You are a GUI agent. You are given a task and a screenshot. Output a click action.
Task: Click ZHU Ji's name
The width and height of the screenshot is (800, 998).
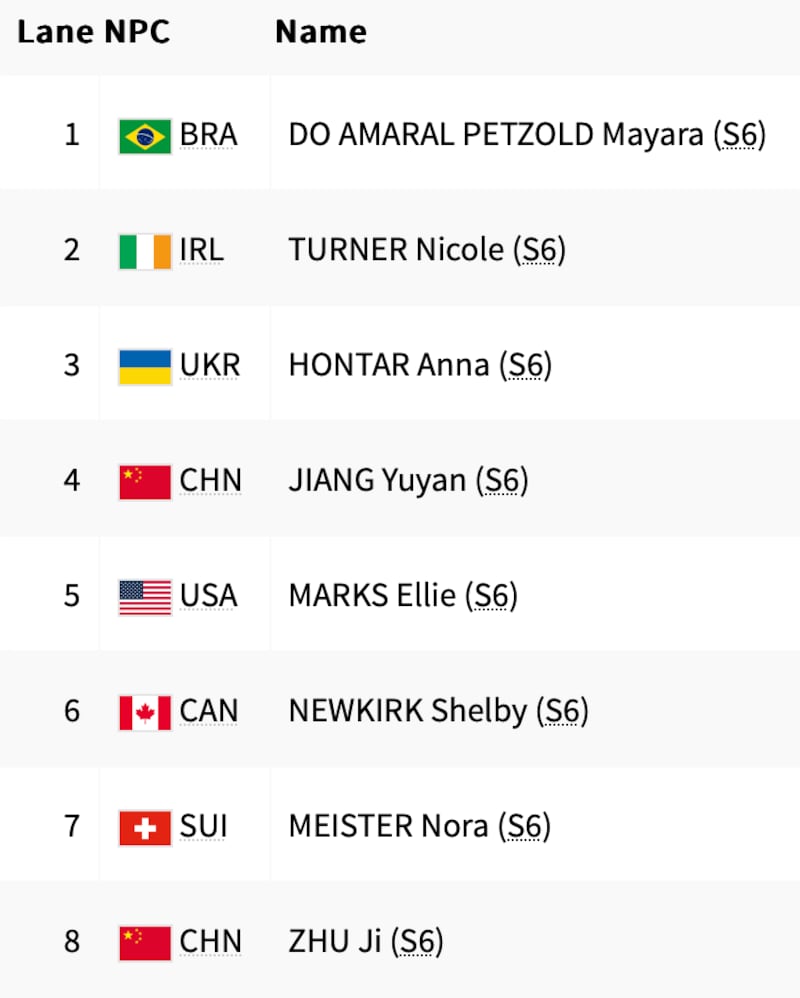pos(334,943)
